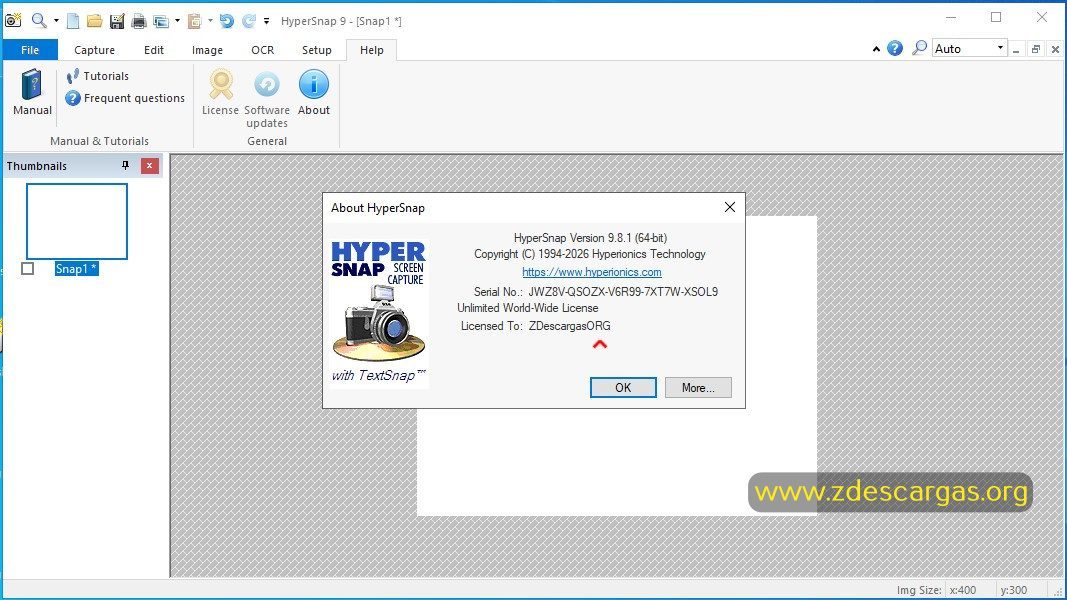This screenshot has width=1067, height=600.
Task: Click the y:300 image size status entry
Action: point(1013,590)
